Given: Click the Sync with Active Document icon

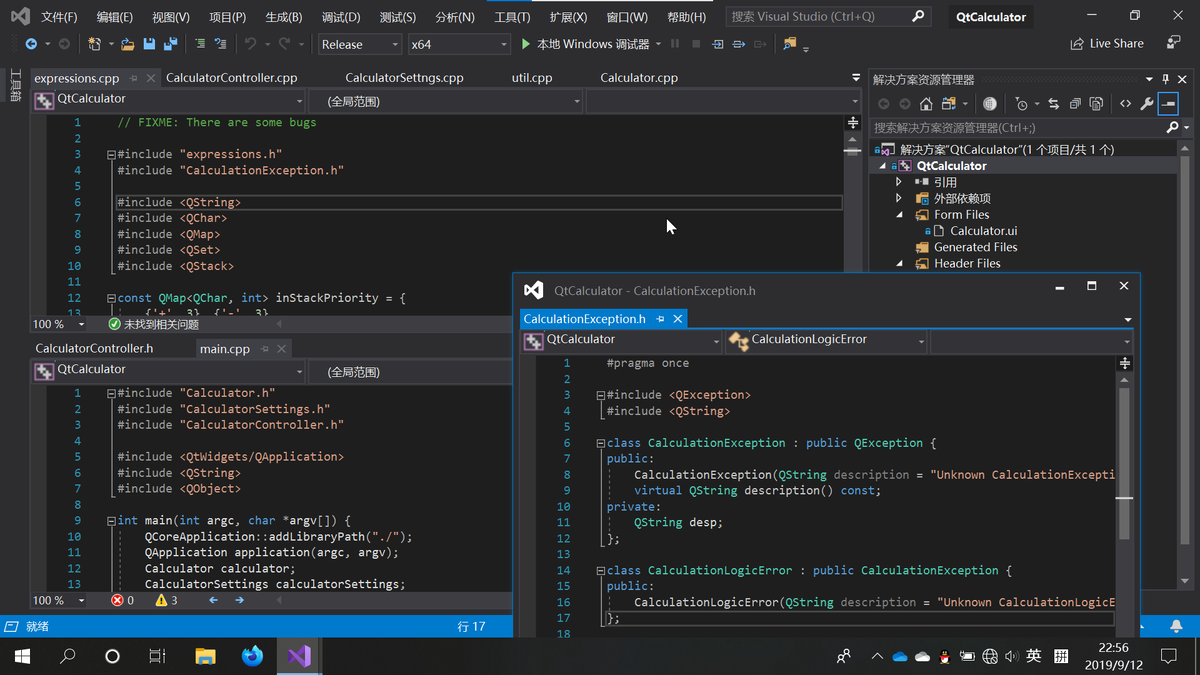Looking at the screenshot, I should (1054, 104).
